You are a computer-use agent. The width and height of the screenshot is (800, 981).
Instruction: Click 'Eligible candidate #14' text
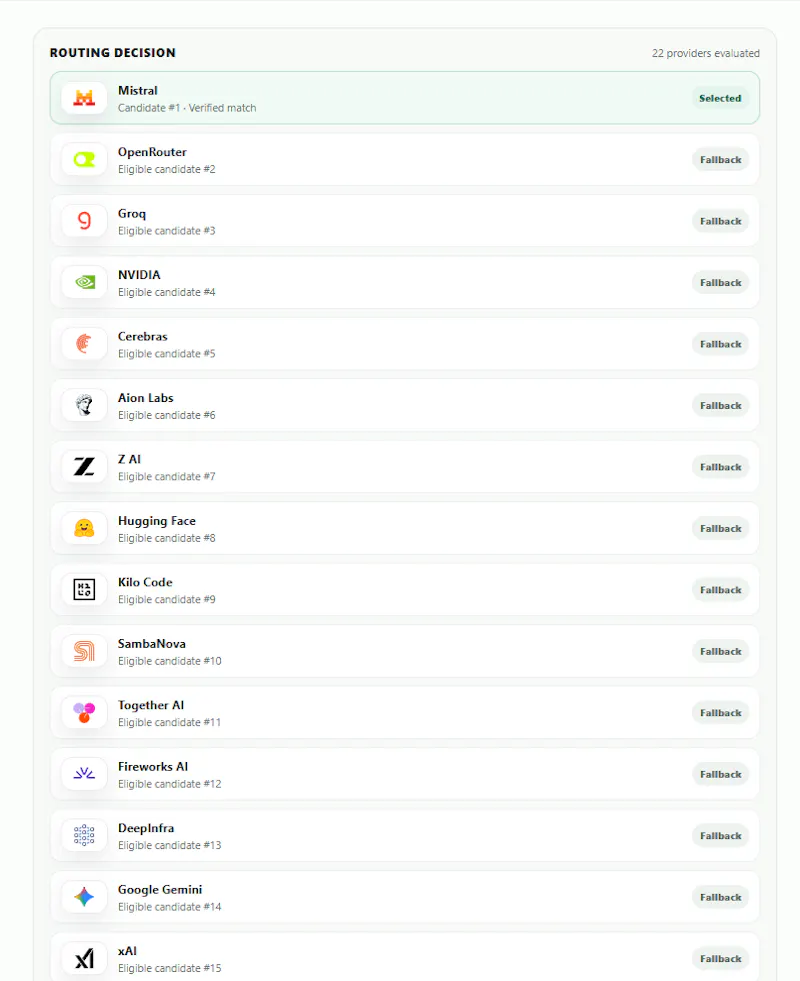170,907
